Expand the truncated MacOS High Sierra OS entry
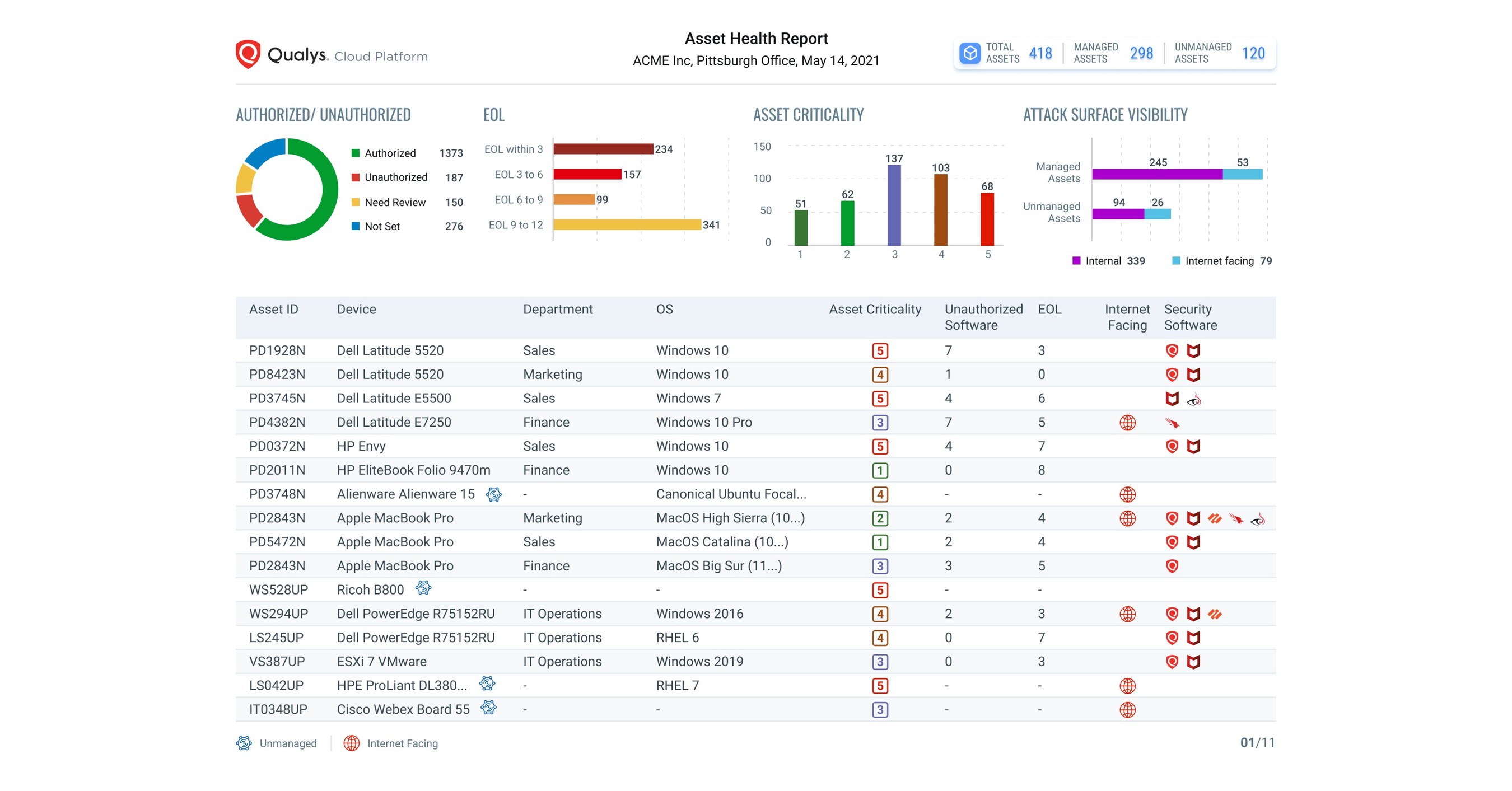The height and width of the screenshot is (791, 1512). pyautogui.click(x=730, y=518)
